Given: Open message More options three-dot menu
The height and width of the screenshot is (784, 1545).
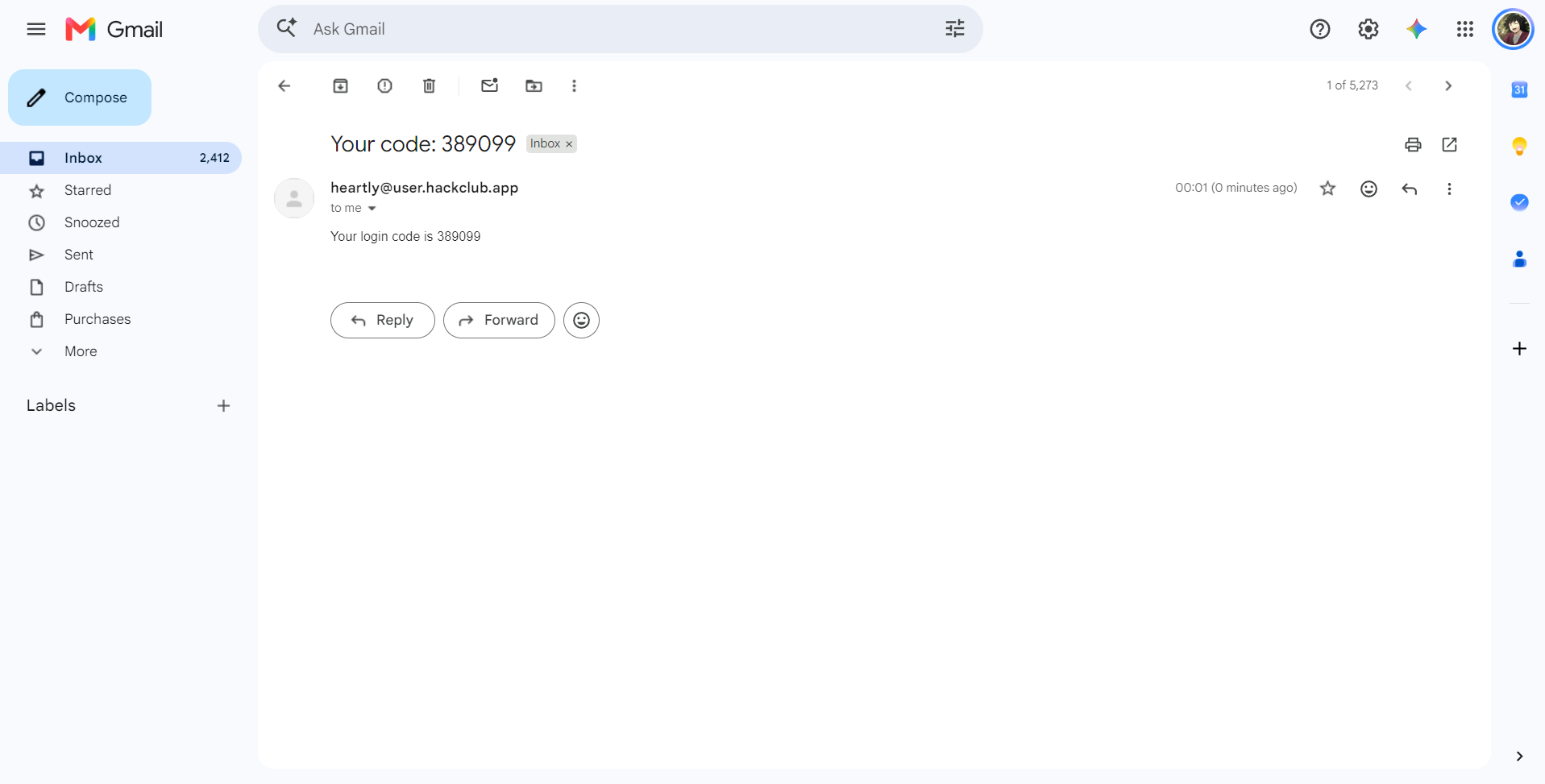Looking at the screenshot, I should [1449, 189].
